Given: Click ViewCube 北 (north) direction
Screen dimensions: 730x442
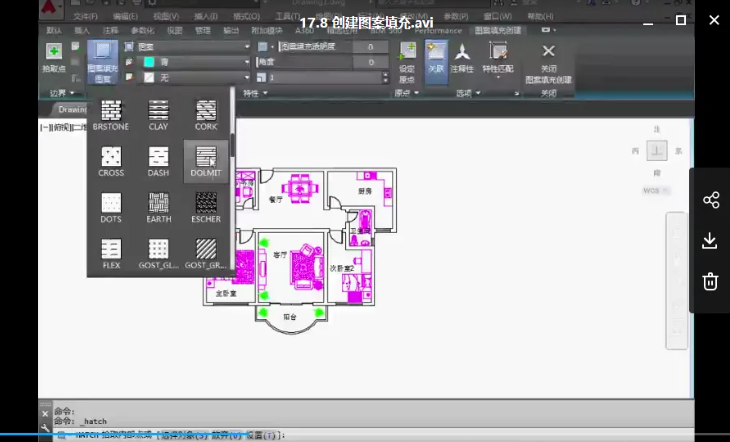Looking at the screenshot, I should pyautogui.click(x=657, y=129).
